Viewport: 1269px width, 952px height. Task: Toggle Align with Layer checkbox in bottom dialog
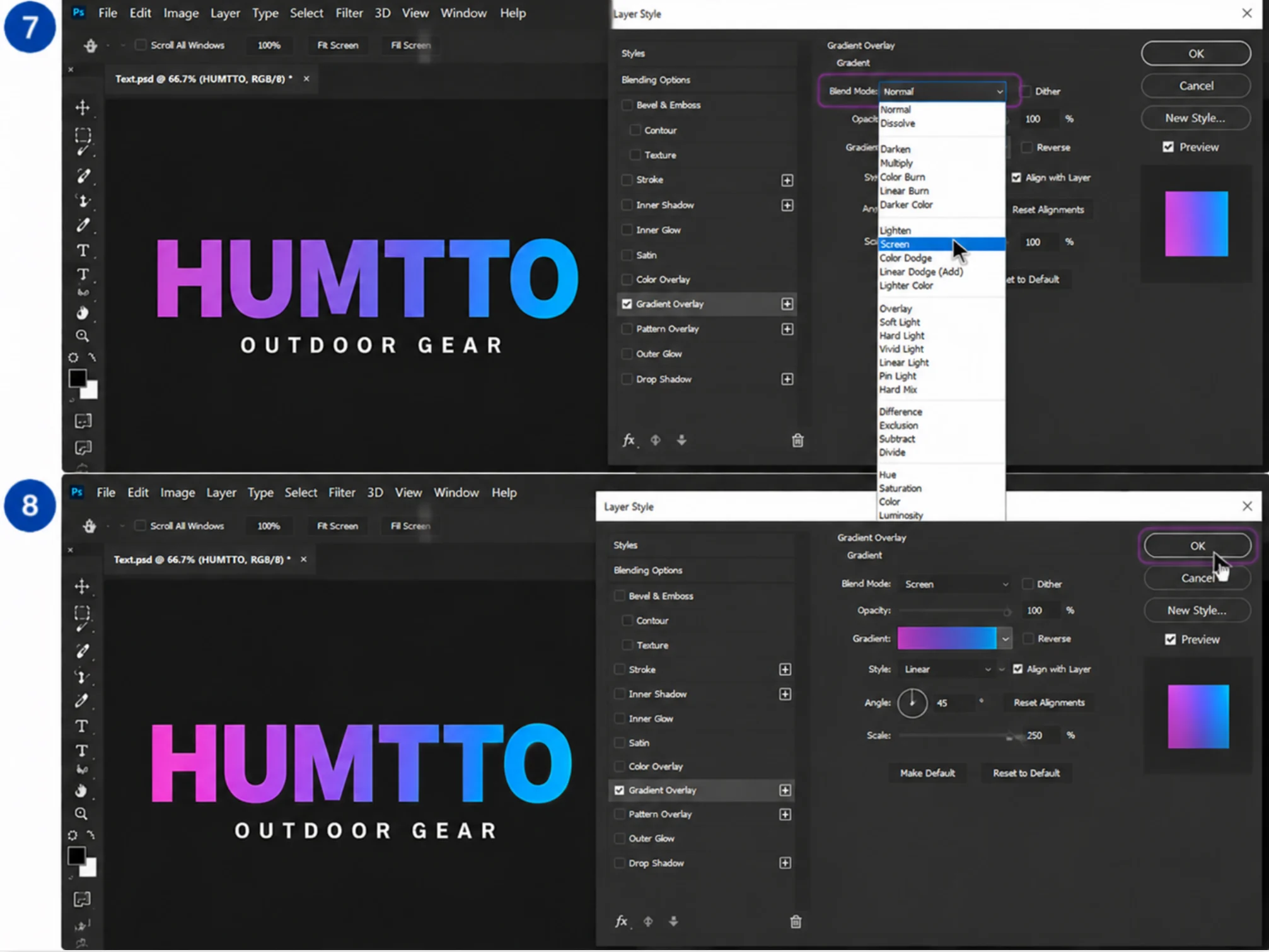click(x=1017, y=669)
